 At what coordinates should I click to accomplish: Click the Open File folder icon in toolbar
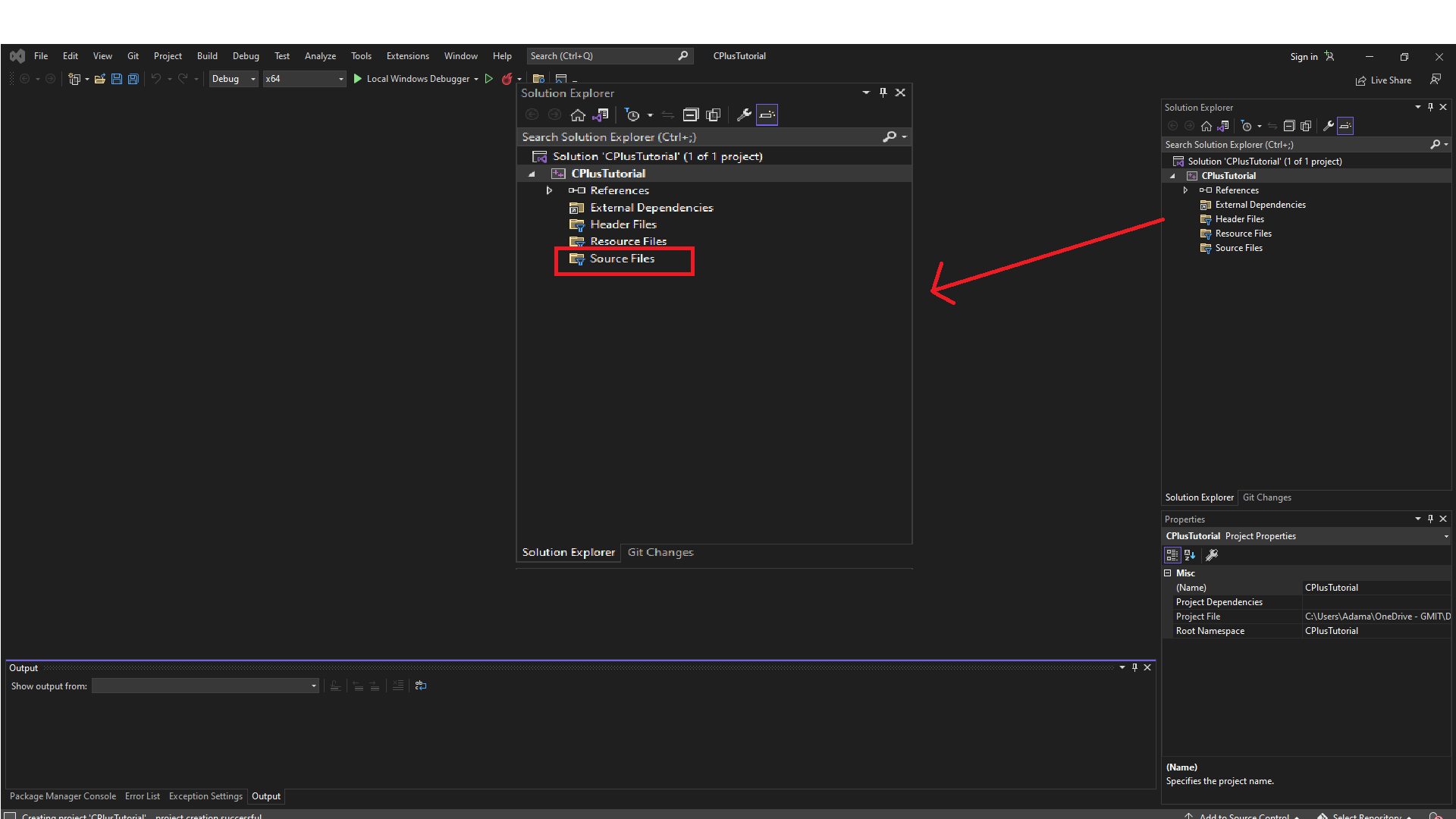[99, 79]
